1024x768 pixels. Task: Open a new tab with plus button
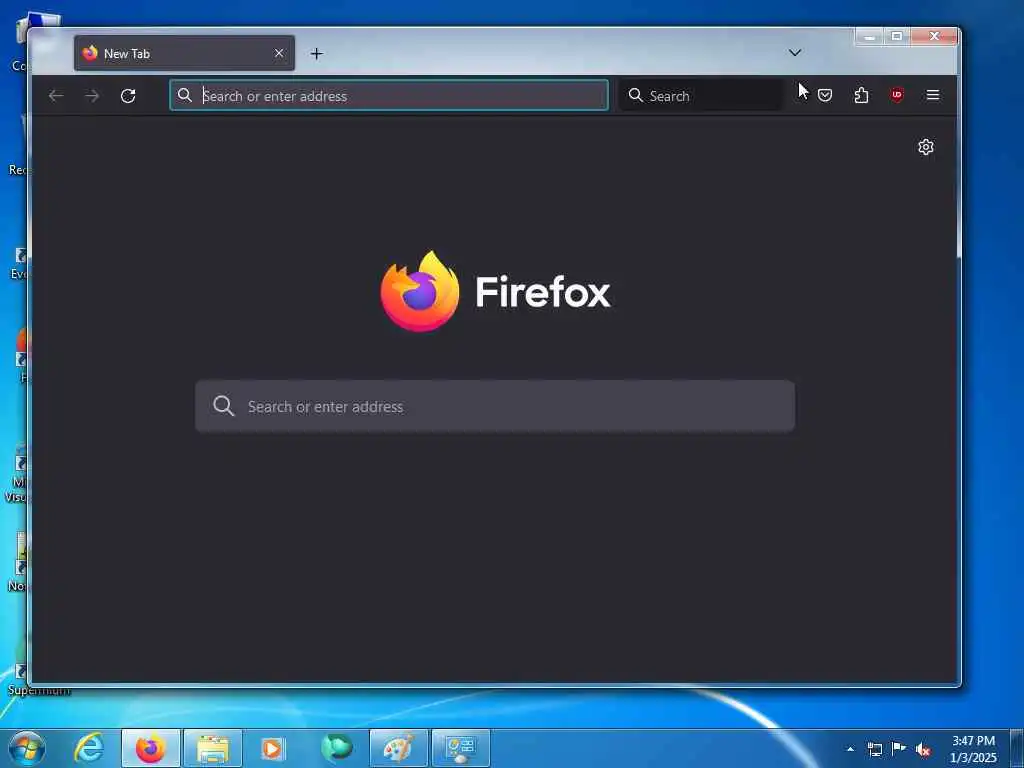point(317,54)
